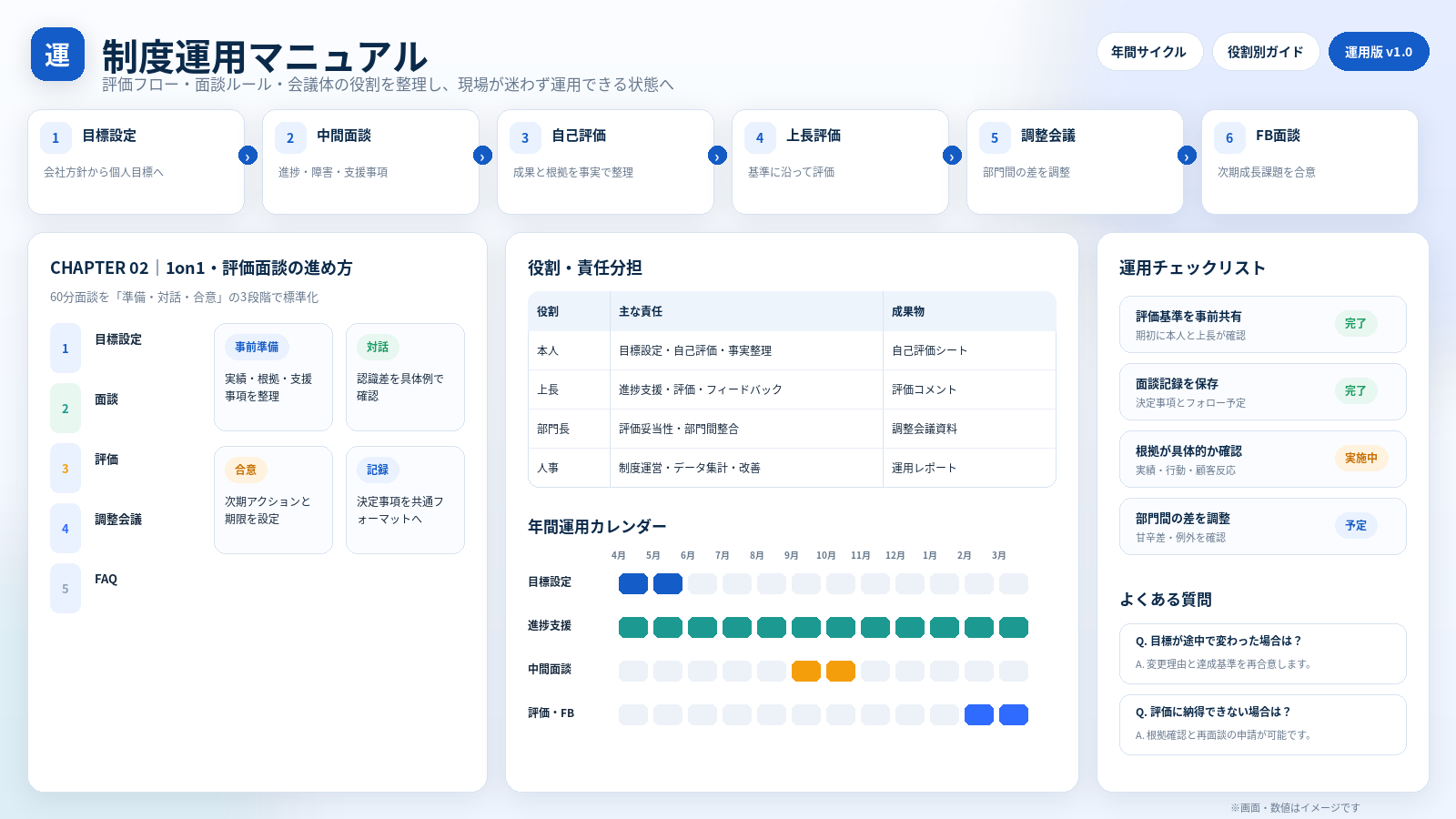Select step badge 4 on the 上長評価 card
This screenshot has height=819, width=1456.
pyautogui.click(x=760, y=137)
